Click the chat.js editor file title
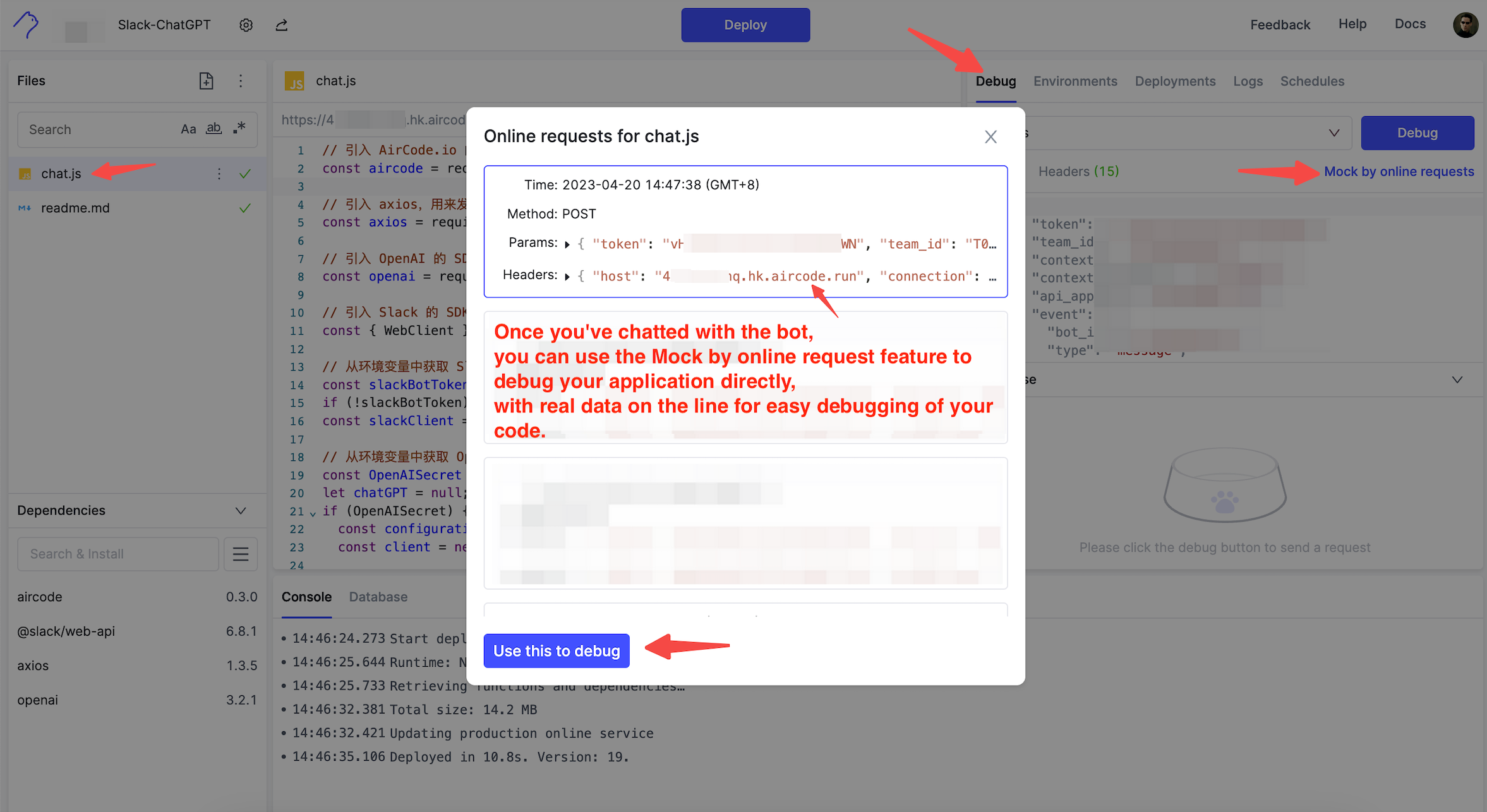1487x812 pixels. coord(335,81)
